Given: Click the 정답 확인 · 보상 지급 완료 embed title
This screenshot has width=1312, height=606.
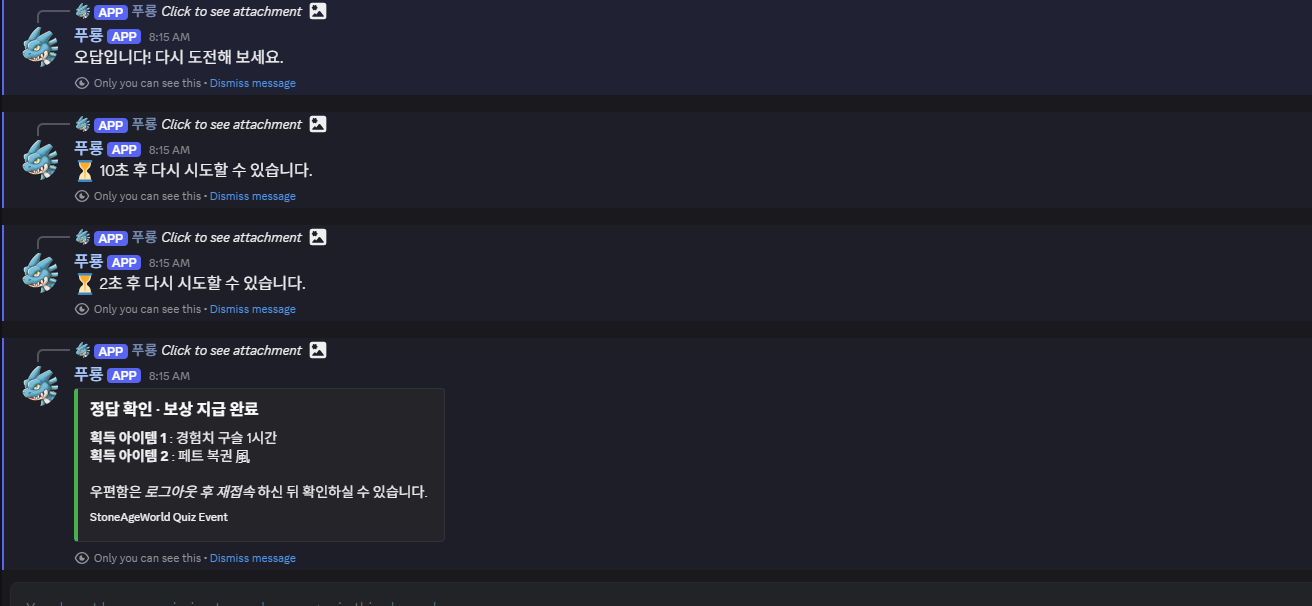Looking at the screenshot, I should (x=174, y=408).
